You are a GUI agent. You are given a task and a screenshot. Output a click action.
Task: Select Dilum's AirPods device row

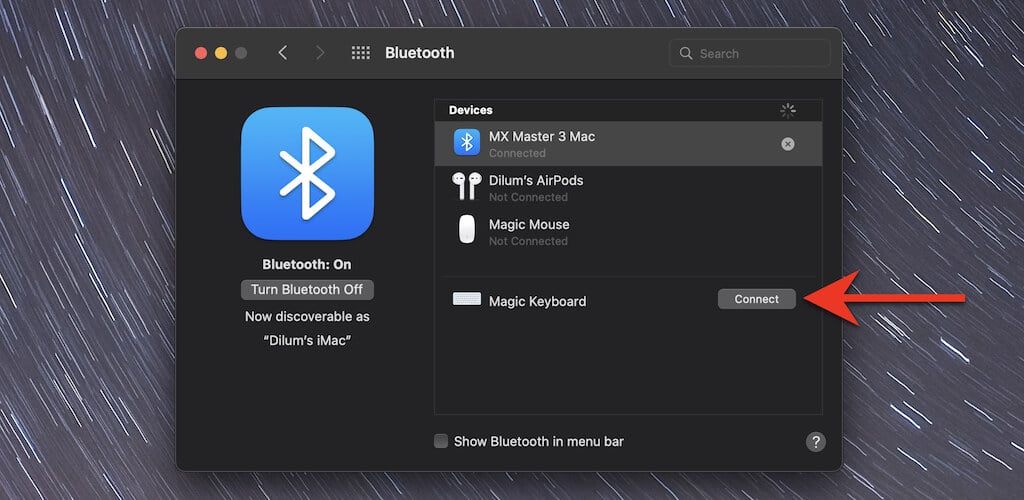pos(628,187)
